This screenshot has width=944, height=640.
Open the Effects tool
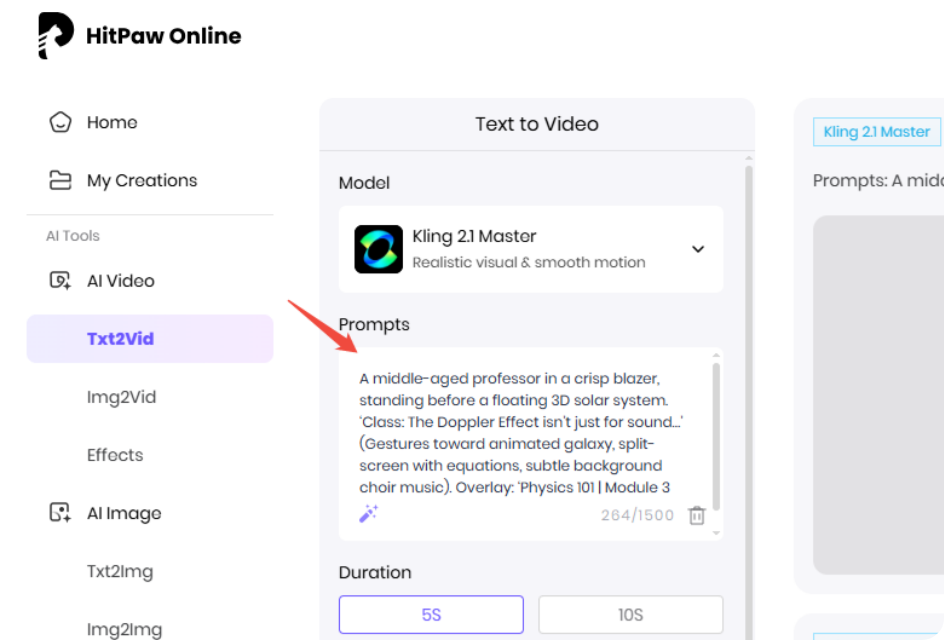(x=115, y=455)
